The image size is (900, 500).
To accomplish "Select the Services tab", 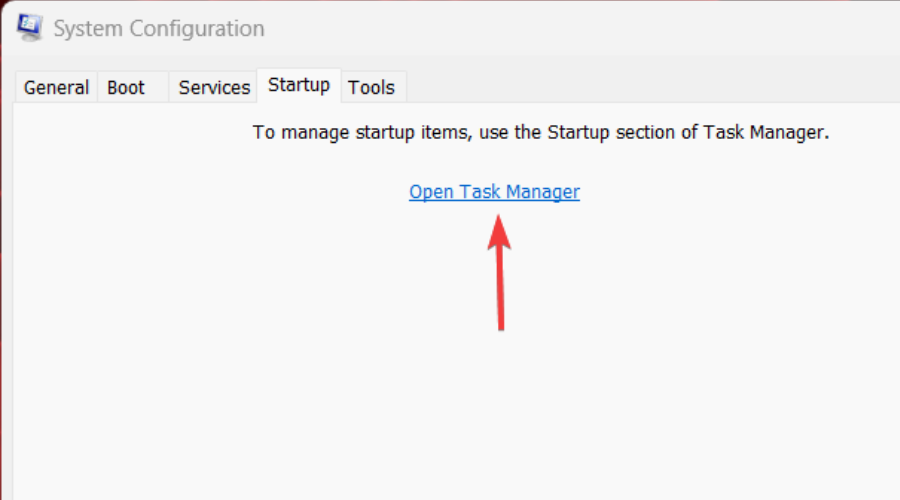I will (214, 88).
